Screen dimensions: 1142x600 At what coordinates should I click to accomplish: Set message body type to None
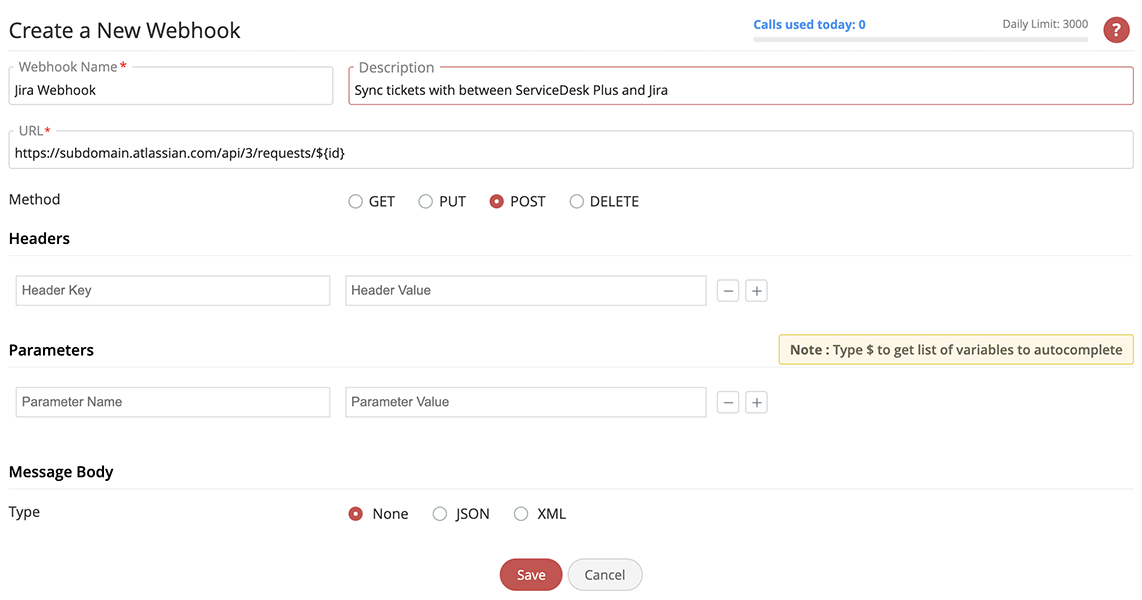(355, 514)
